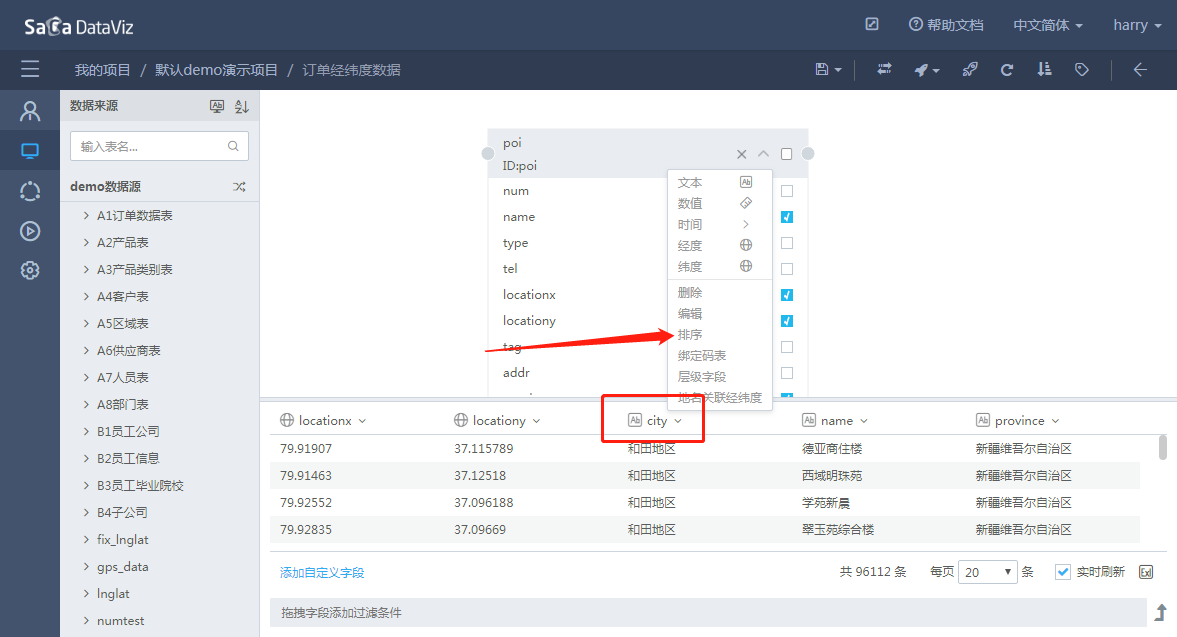Expand the A1订单数据表 tree node
Viewport: 1177px width, 637px height.
tap(87, 215)
